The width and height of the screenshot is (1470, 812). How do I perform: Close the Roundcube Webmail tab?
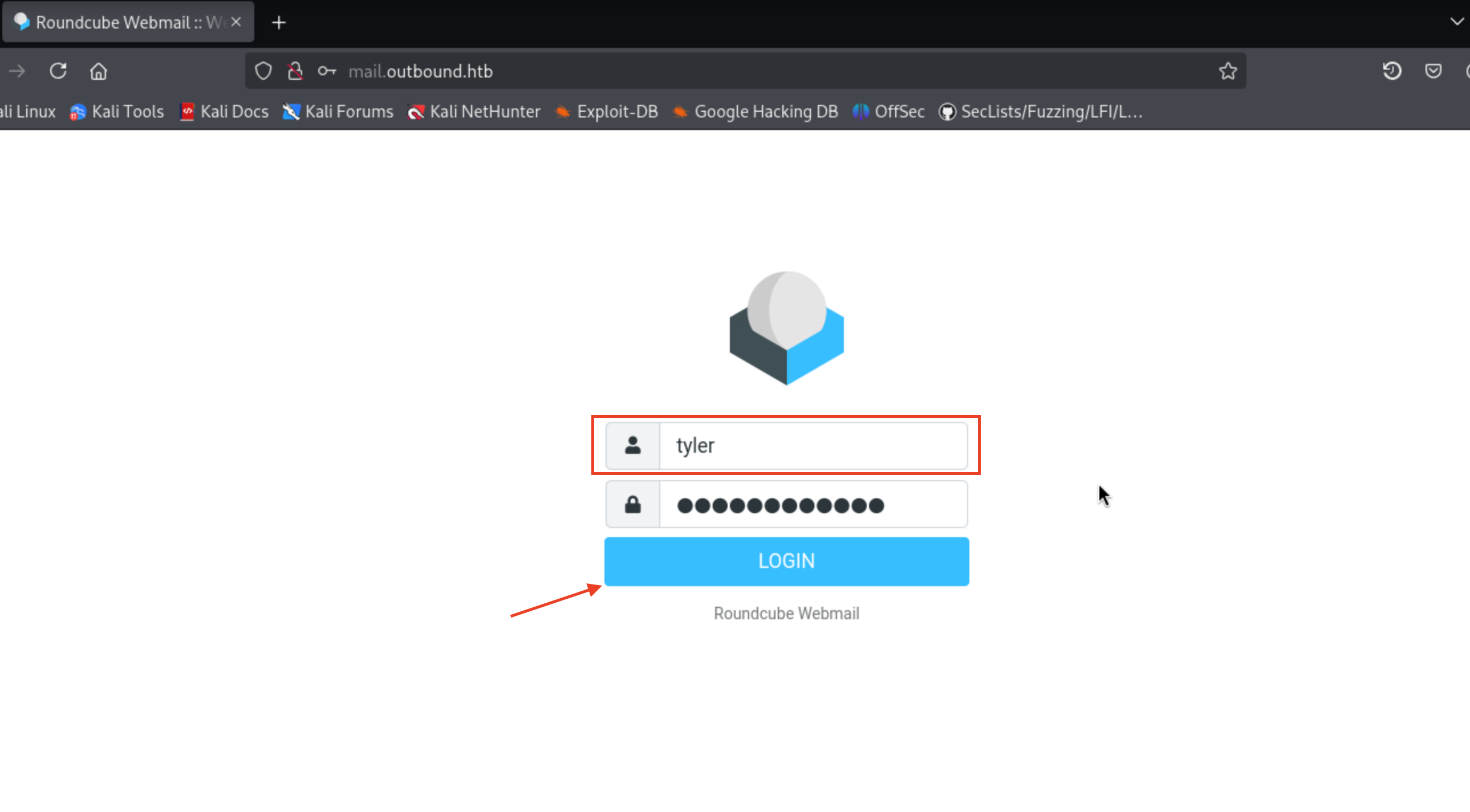(236, 22)
